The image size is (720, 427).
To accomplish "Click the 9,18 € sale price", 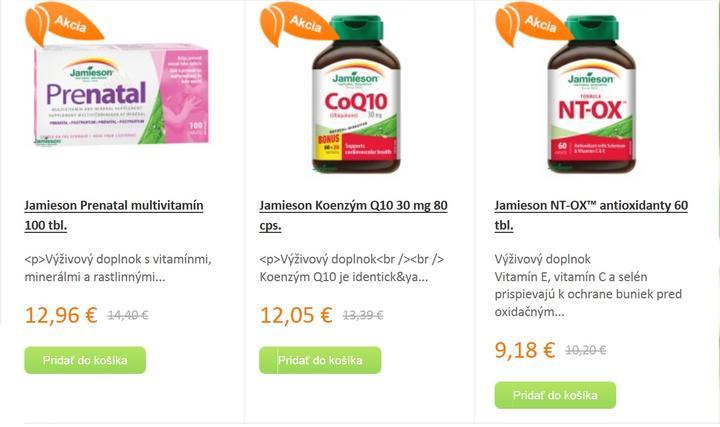I will tap(525, 350).
